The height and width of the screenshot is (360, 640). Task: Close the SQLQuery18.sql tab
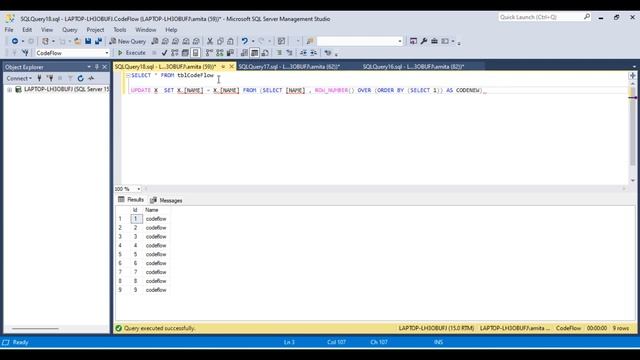click(x=231, y=67)
